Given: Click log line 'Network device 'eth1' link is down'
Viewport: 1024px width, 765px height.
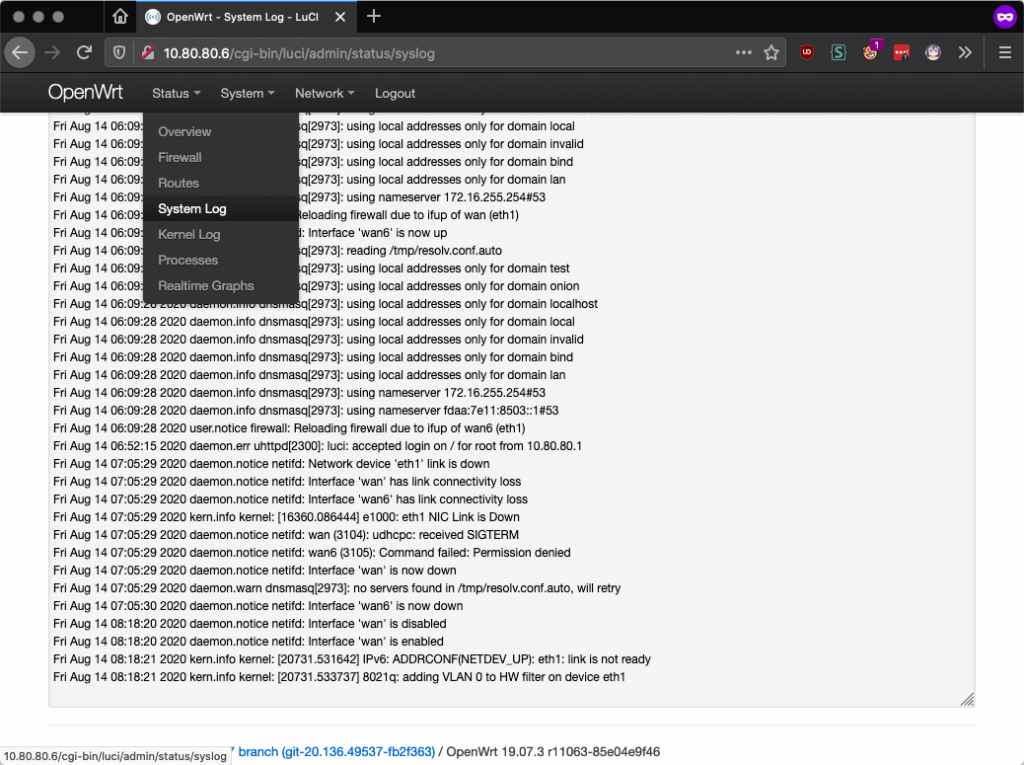Looking at the screenshot, I should coord(271,464).
